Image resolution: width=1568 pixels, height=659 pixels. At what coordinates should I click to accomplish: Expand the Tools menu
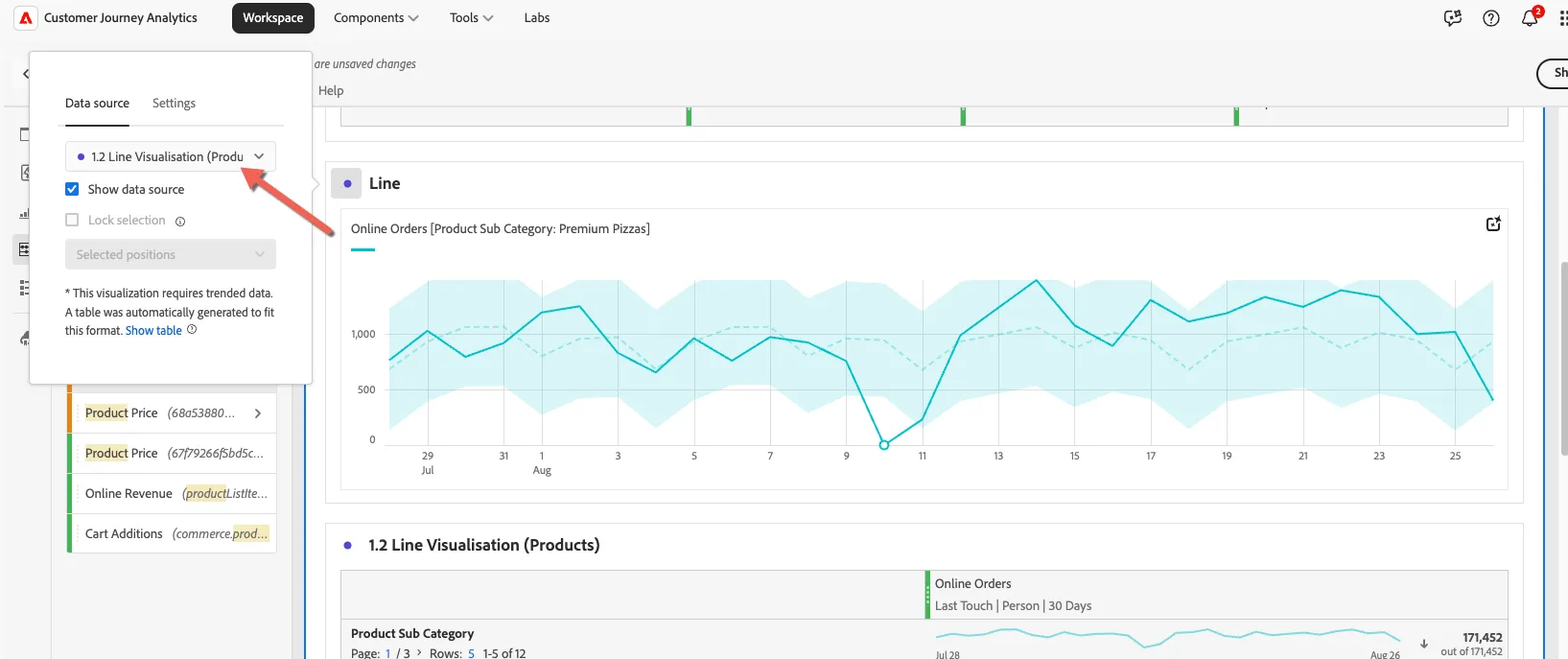tap(472, 18)
